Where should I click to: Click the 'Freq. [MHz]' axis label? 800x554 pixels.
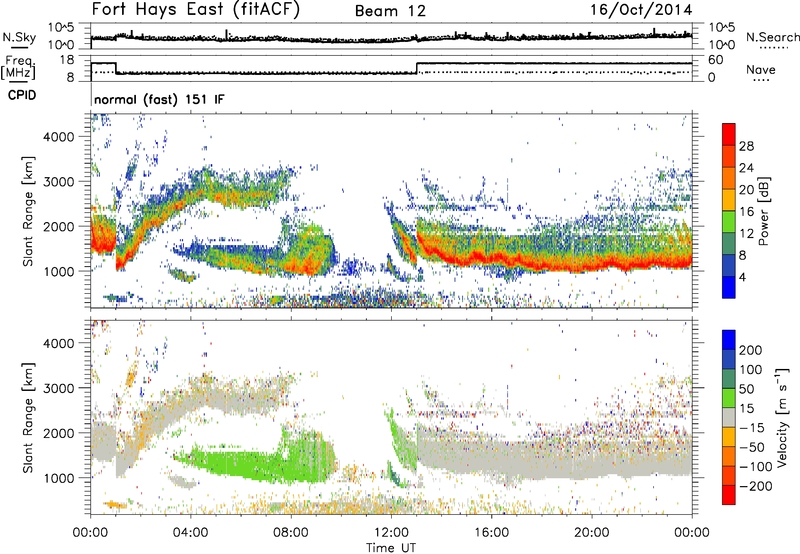coord(18,67)
